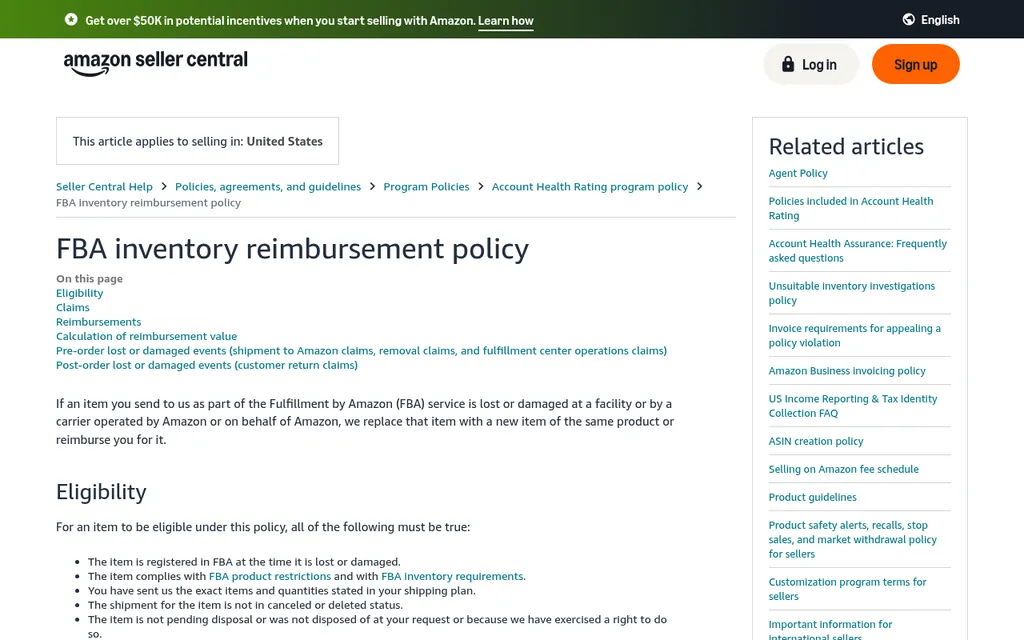The width and height of the screenshot is (1024, 640).
Task: Click the bullet about canceled or deleted status
Action: tap(246, 605)
